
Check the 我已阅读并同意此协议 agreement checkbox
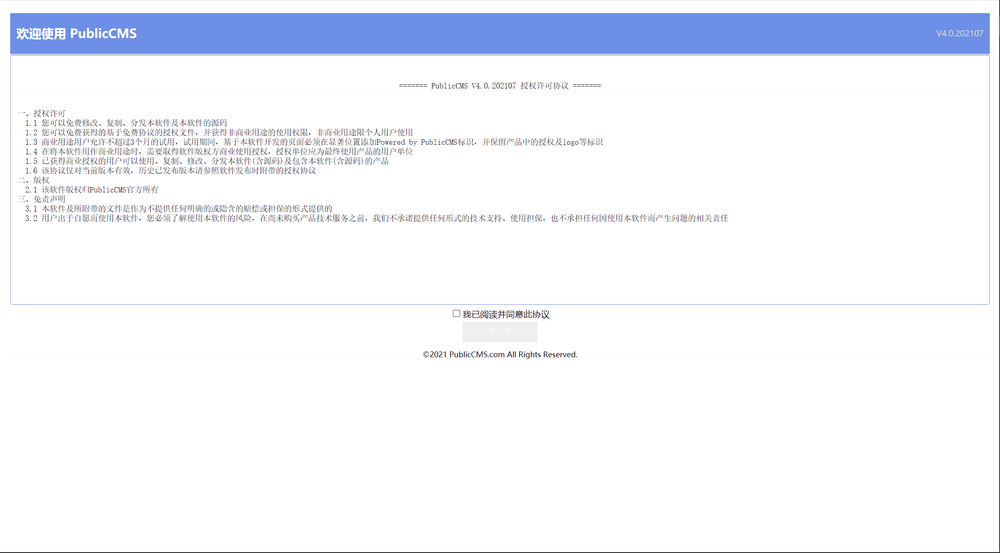456,314
